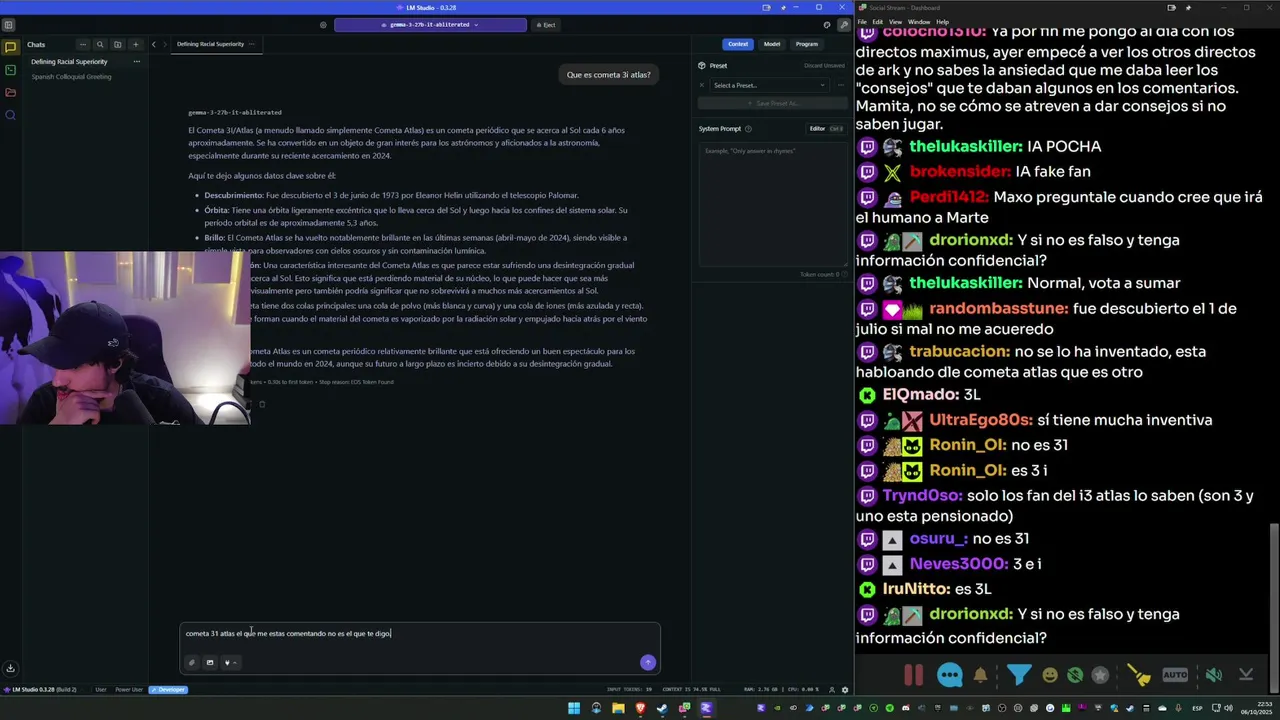Switch to the Model tab
This screenshot has height=720, width=1280.
point(772,44)
